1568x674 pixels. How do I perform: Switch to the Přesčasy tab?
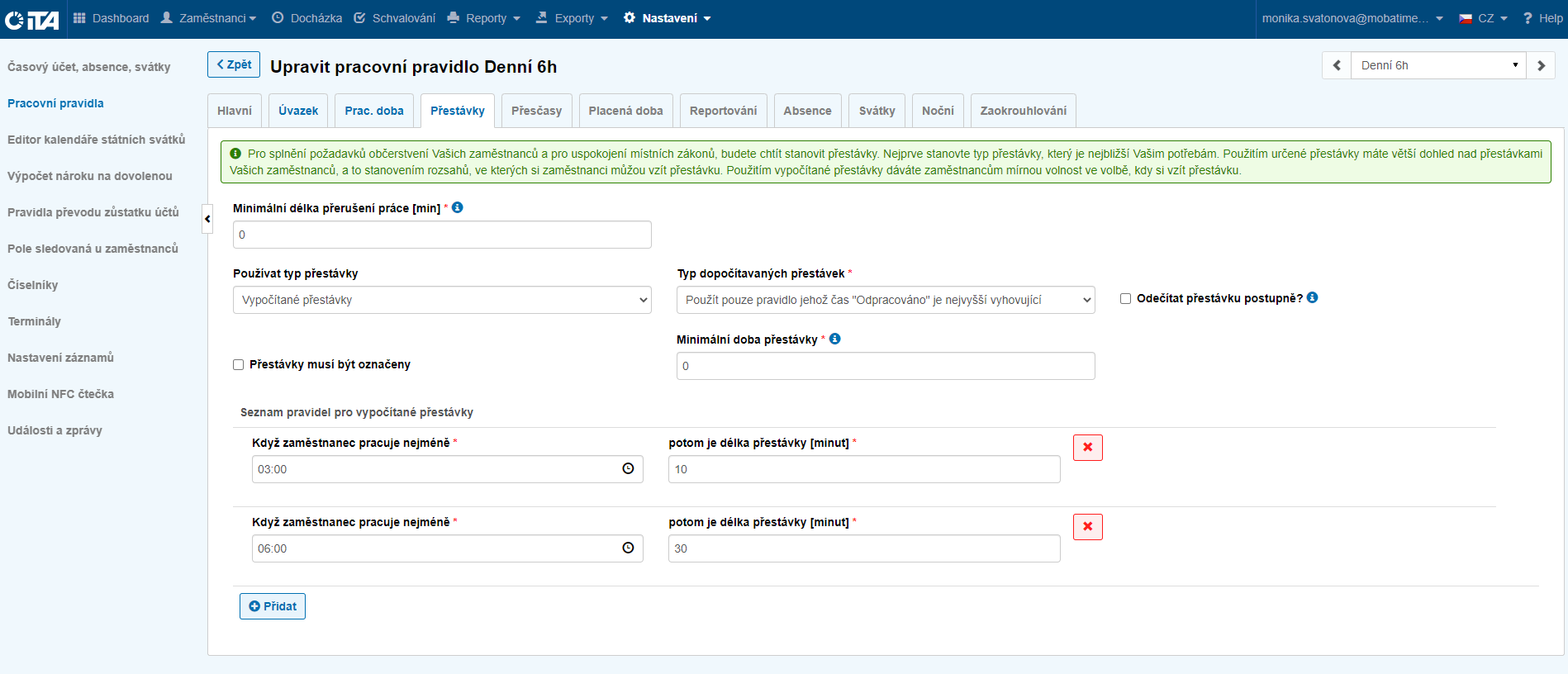click(x=536, y=111)
